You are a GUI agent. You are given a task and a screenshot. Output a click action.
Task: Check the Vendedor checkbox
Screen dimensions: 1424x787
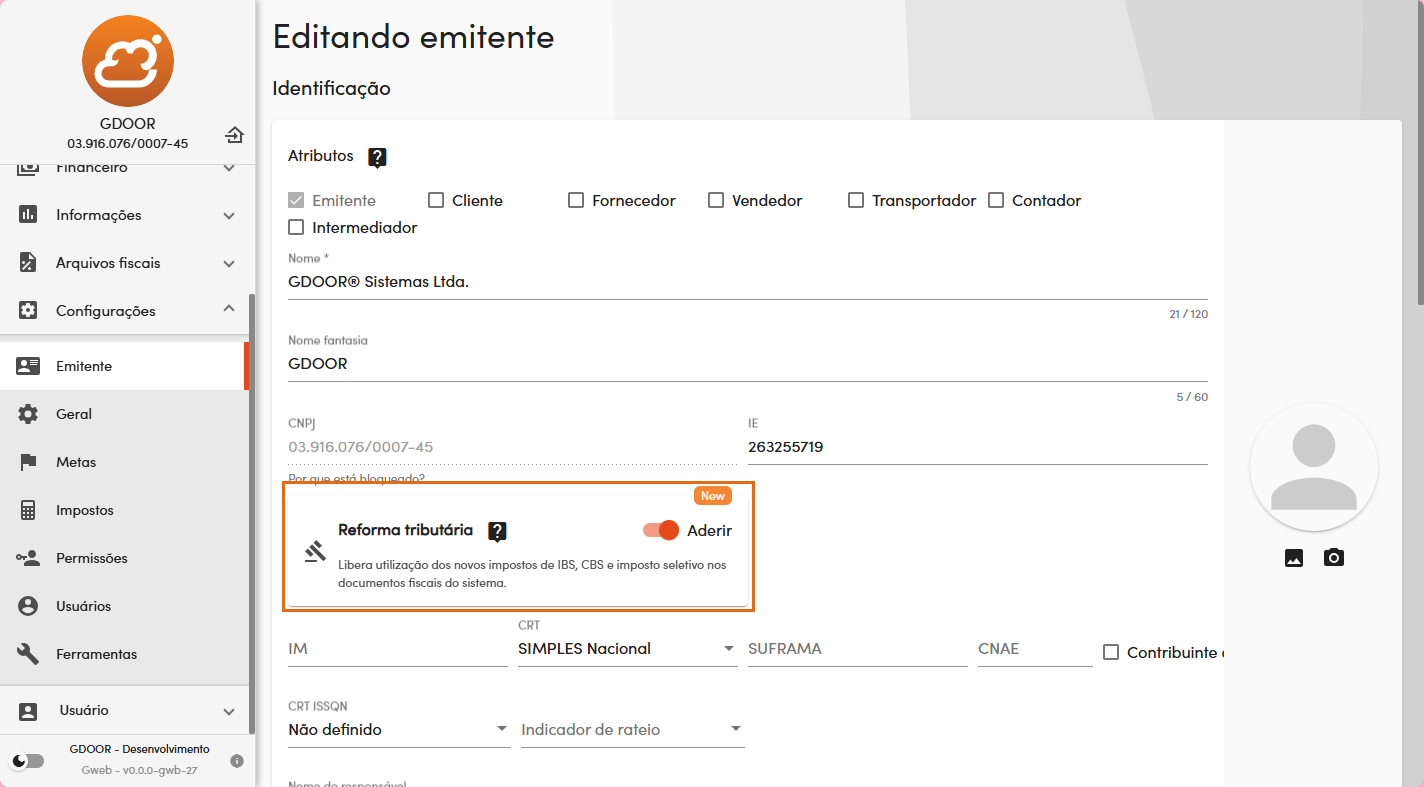[x=716, y=200]
